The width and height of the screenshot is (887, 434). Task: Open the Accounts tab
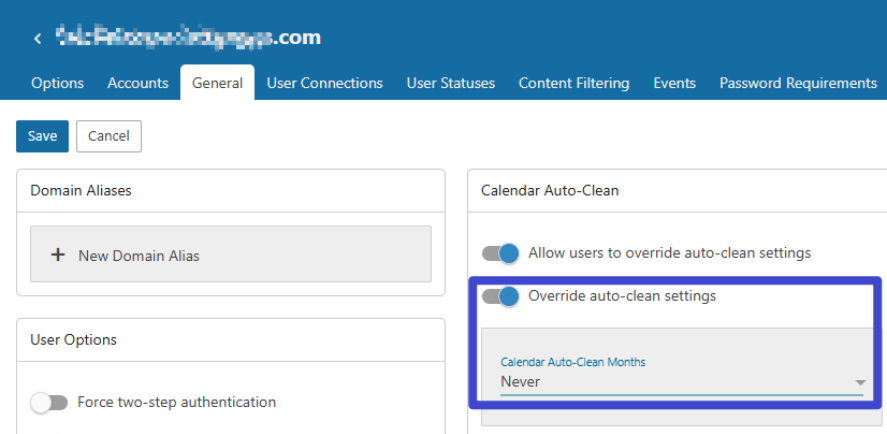point(138,83)
